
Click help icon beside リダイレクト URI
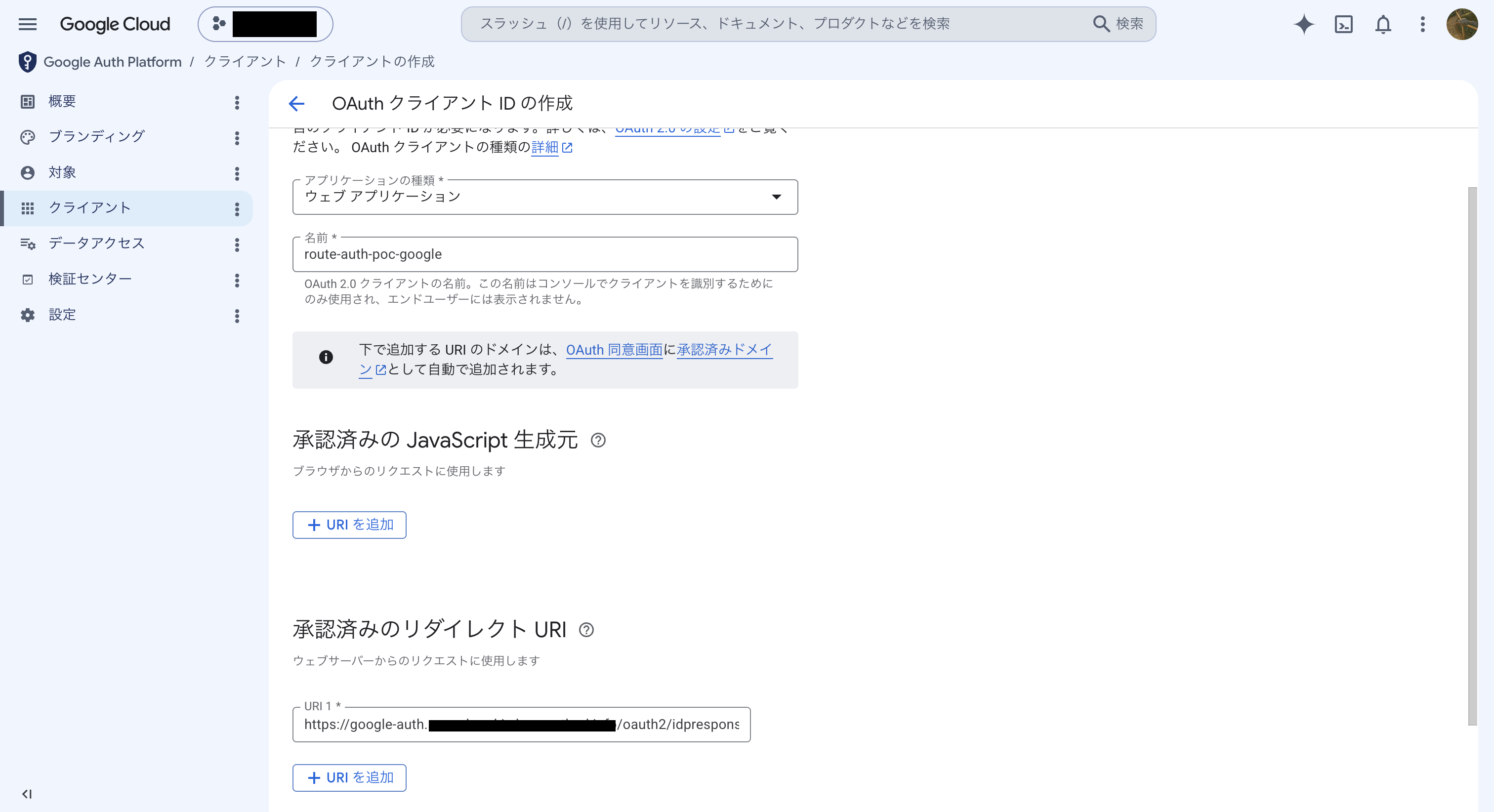586,630
